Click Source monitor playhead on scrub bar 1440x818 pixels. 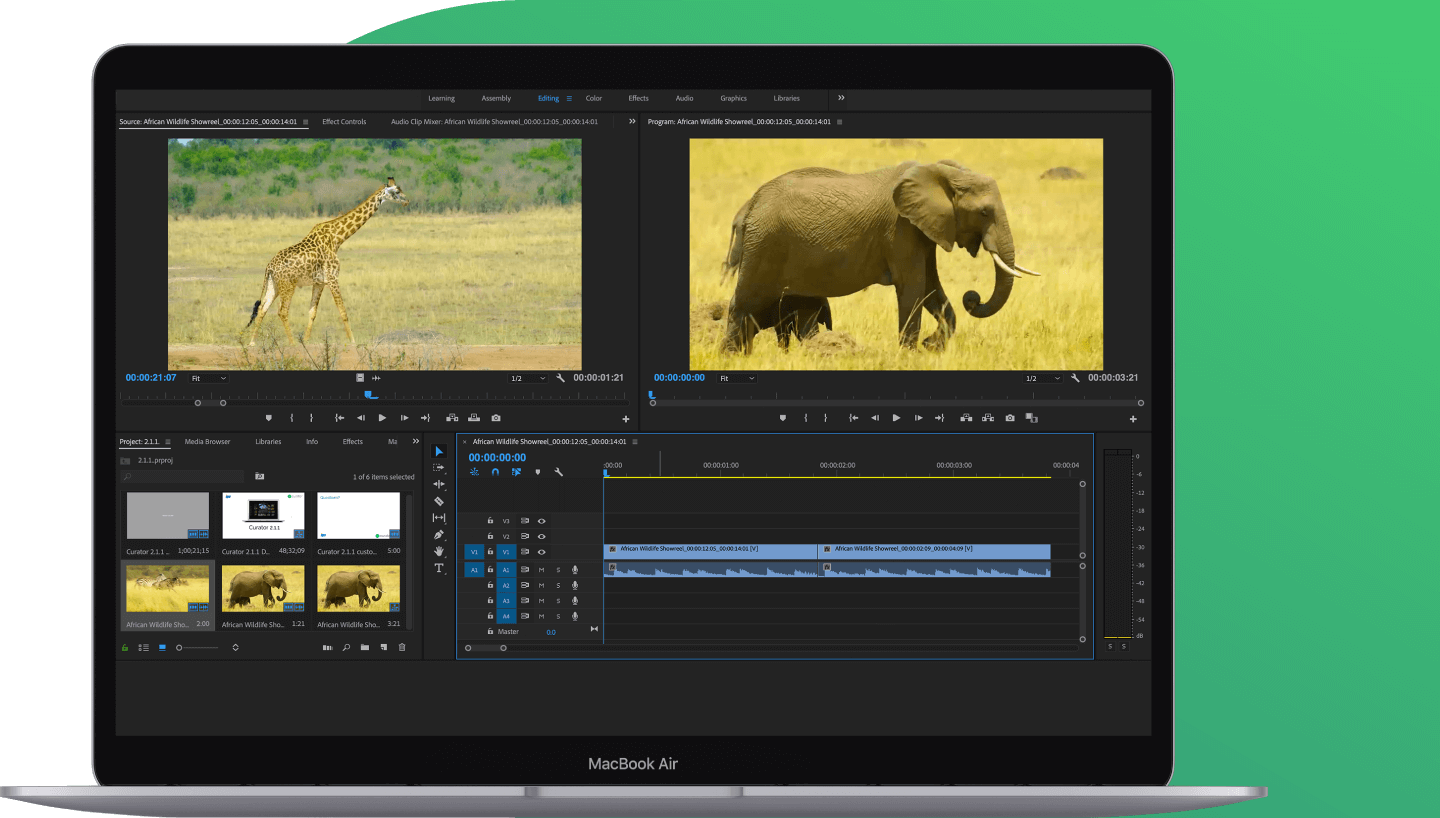pyautogui.click(x=370, y=394)
